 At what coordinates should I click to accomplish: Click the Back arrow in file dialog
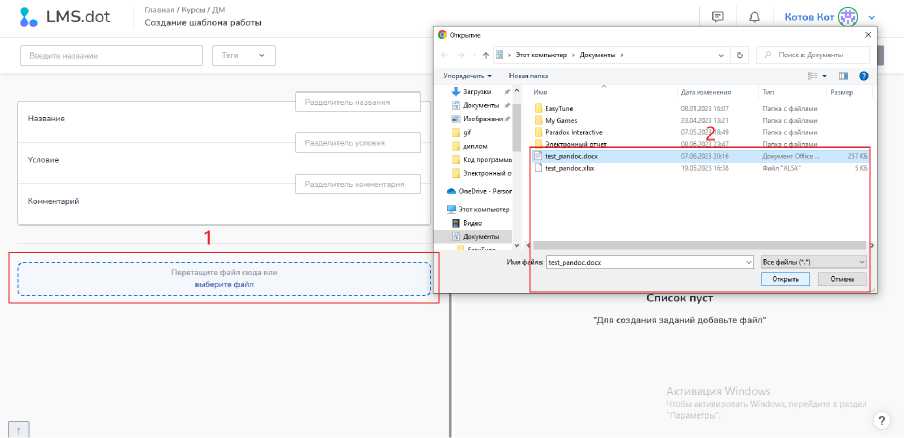445,55
